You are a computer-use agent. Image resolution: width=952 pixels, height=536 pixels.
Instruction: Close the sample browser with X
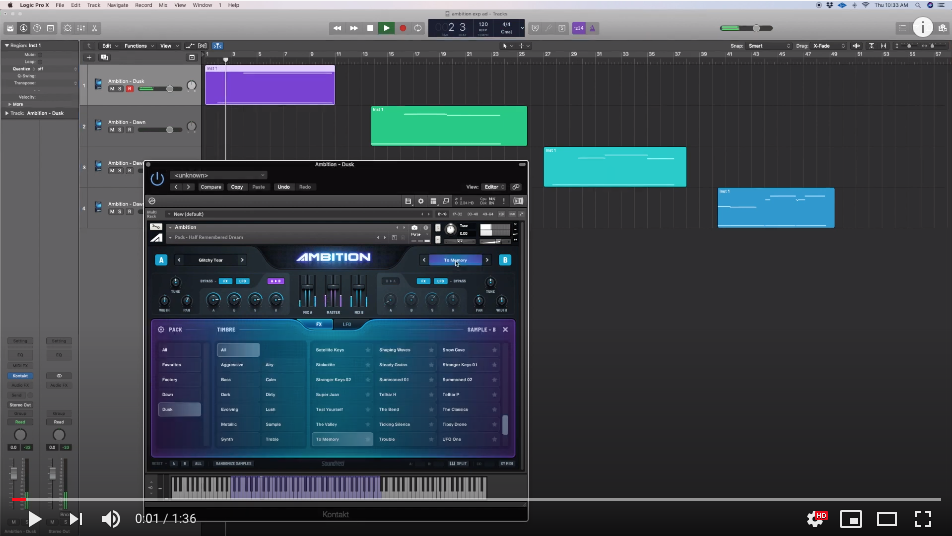coord(505,330)
